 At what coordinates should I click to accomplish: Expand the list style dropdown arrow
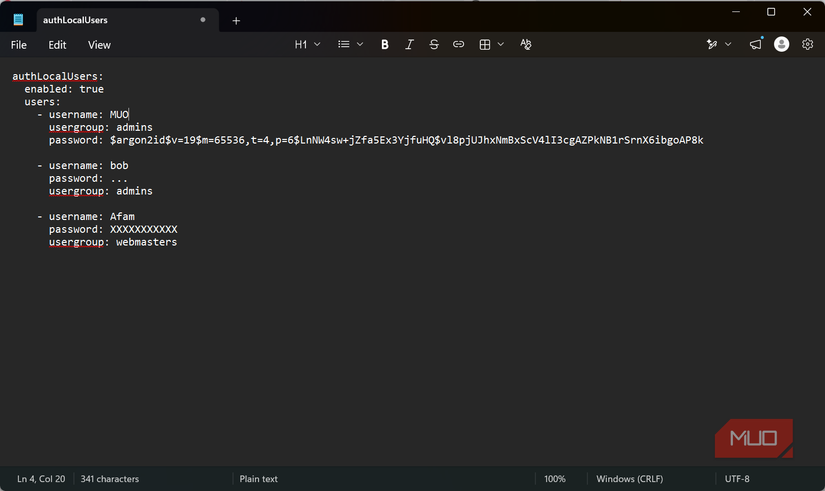[360, 45]
